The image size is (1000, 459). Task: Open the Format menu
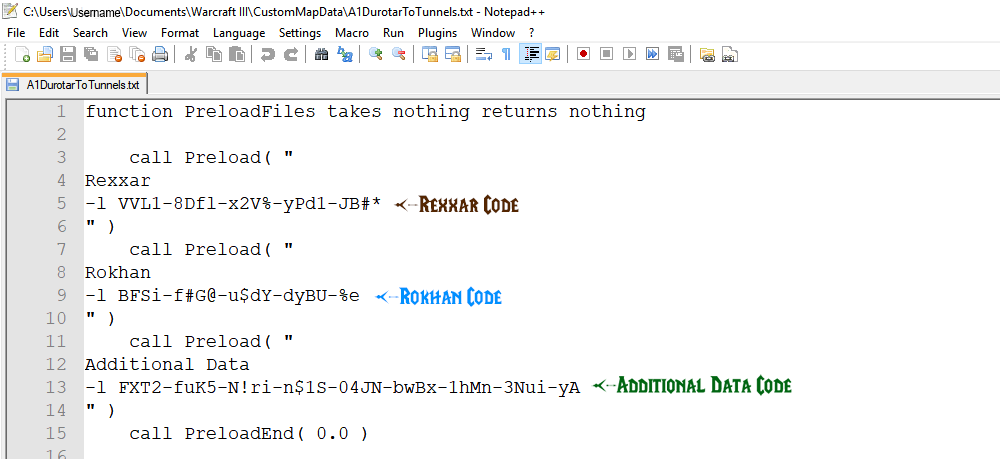tap(180, 33)
